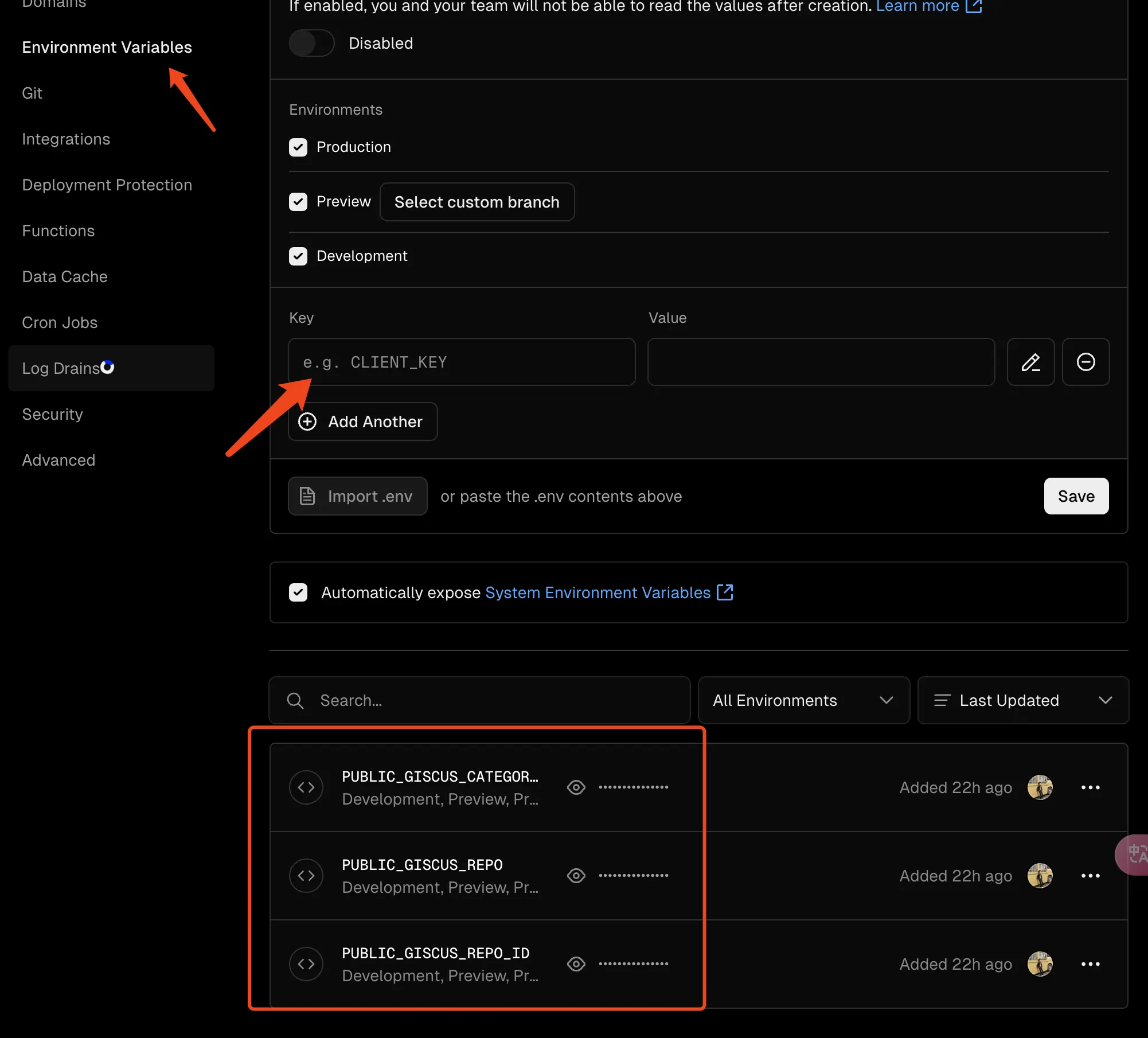
Task: Click the translate floating icon at right edge
Action: 1133,854
